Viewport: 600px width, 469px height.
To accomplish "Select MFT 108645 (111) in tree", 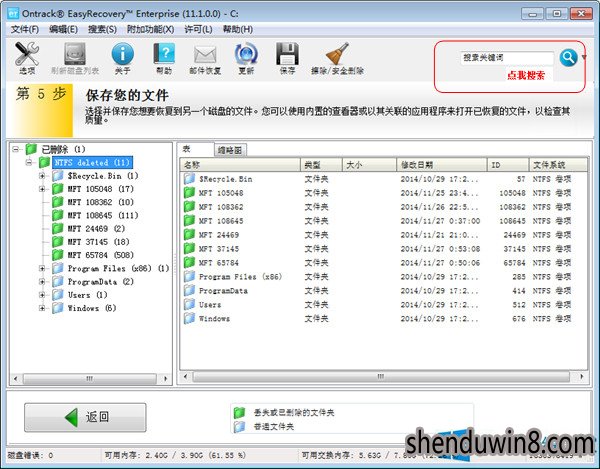I will (103, 215).
